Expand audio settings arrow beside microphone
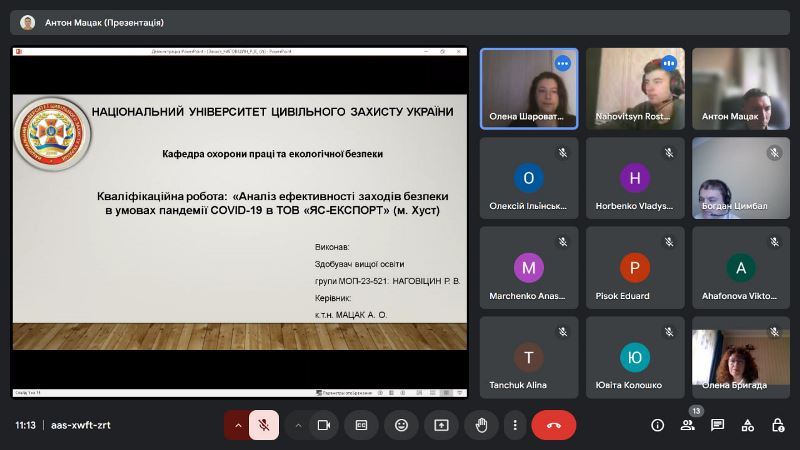Image resolution: width=800 pixels, height=450 pixels. 238,425
